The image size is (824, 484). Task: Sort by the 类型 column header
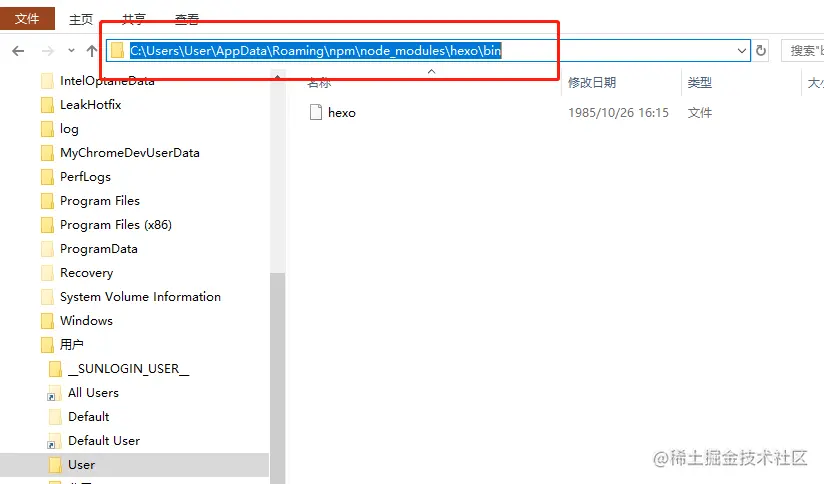click(x=699, y=83)
